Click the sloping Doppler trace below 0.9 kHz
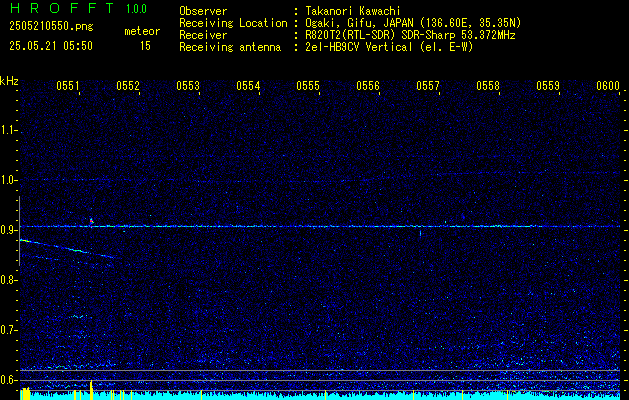Screen dimensions: 629x400 tap(70, 248)
